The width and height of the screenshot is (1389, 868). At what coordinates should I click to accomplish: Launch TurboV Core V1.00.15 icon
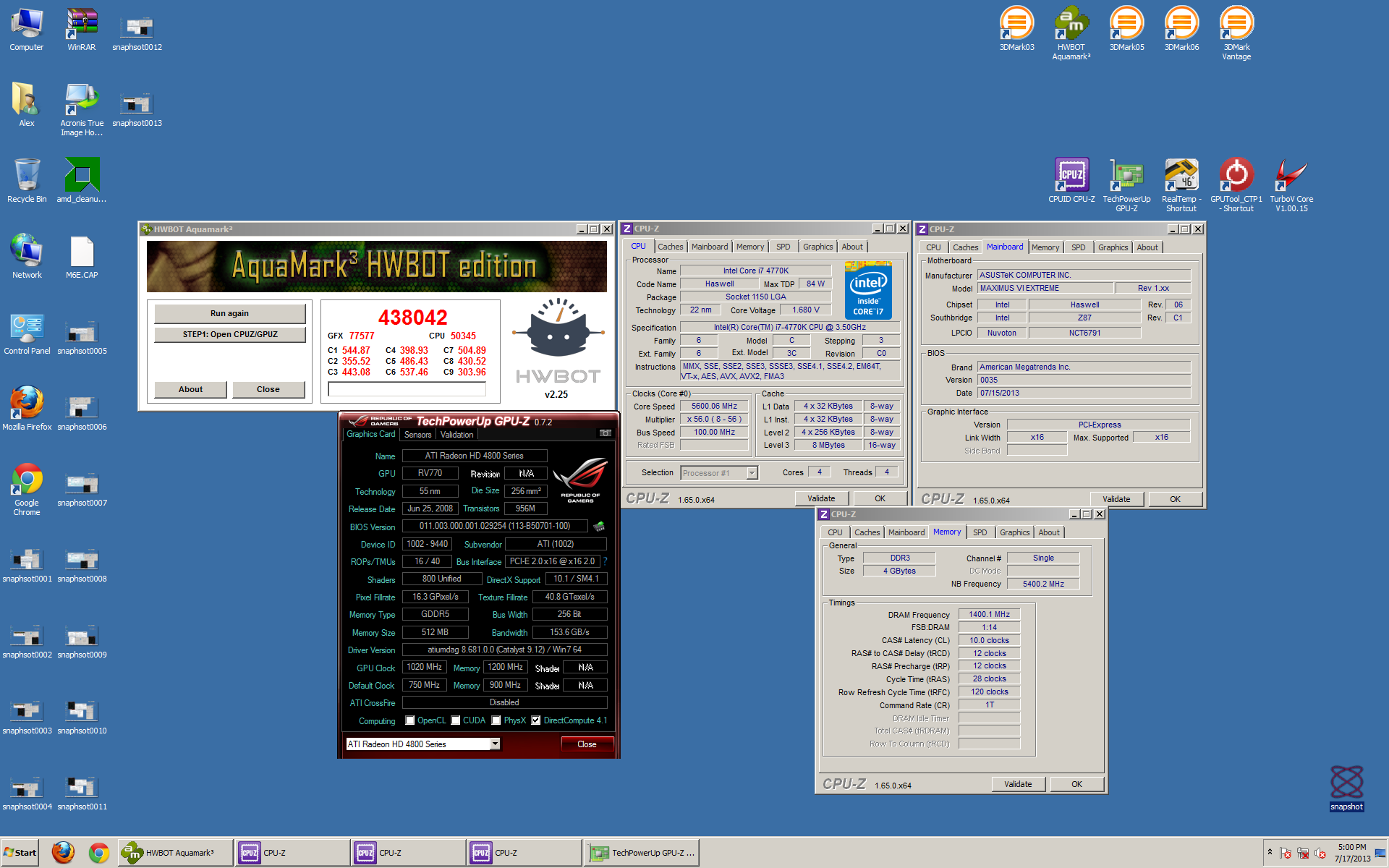(1291, 184)
